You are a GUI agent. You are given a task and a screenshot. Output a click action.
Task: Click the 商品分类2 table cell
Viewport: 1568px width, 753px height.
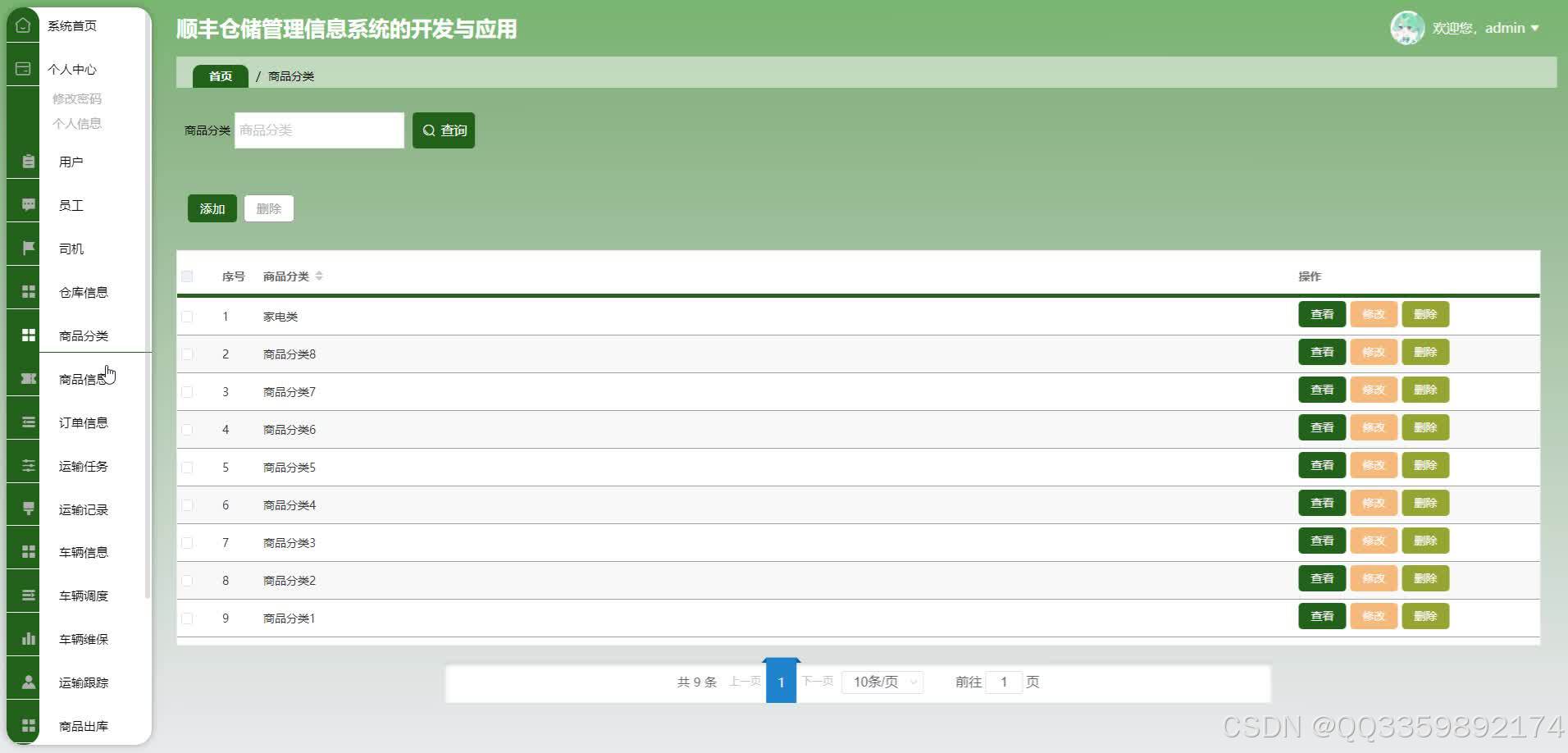pos(289,581)
